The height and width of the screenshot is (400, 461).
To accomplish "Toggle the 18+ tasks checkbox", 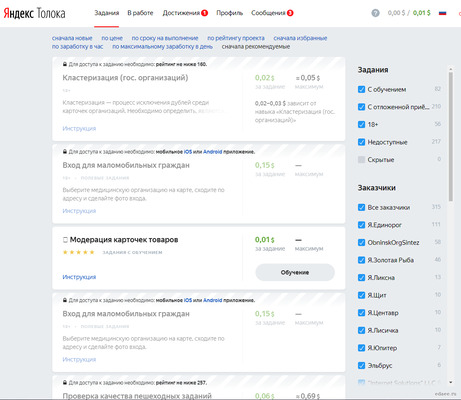I will coord(361,124).
